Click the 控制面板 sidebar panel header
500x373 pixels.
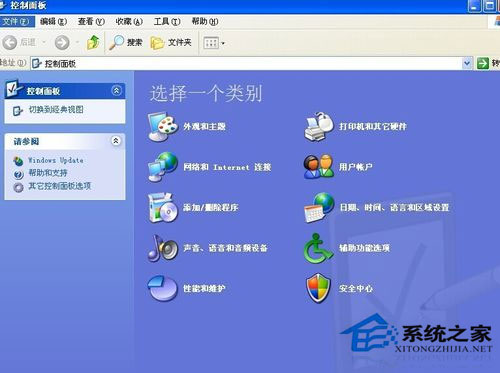click(x=65, y=91)
